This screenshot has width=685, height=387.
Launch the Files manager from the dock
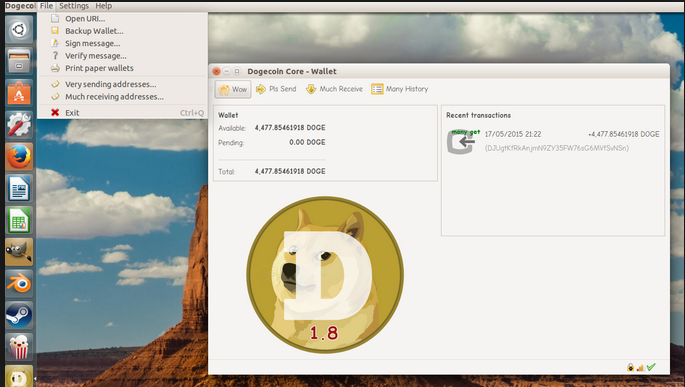coord(19,61)
